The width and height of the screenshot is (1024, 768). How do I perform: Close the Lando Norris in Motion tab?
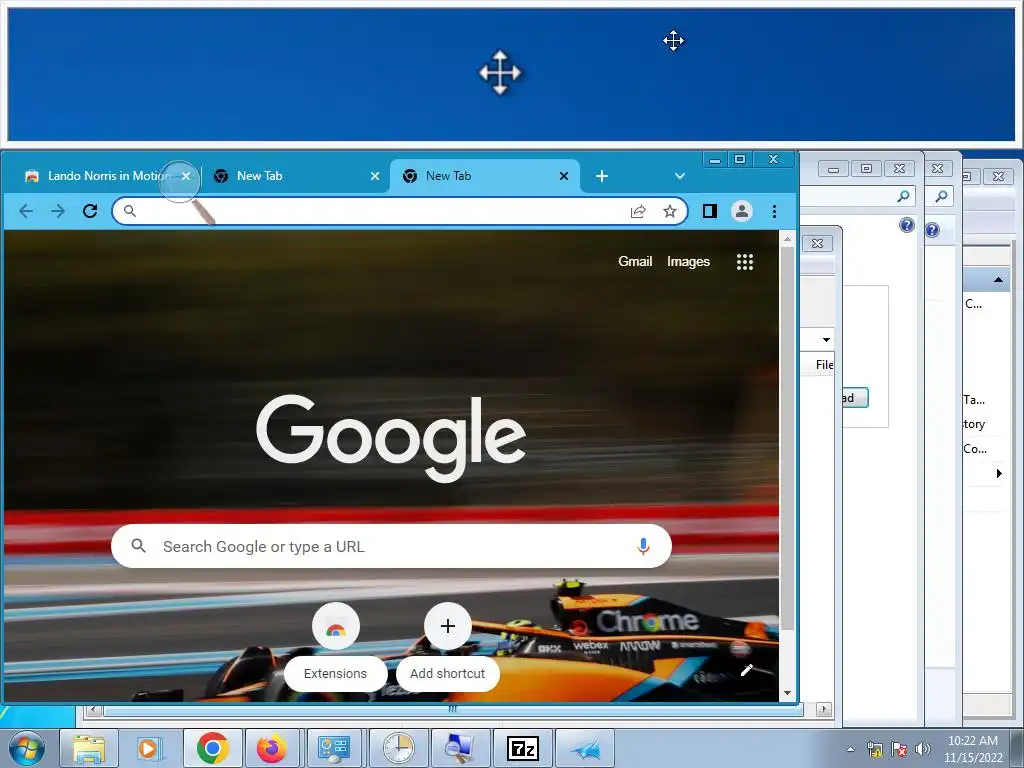(x=186, y=176)
